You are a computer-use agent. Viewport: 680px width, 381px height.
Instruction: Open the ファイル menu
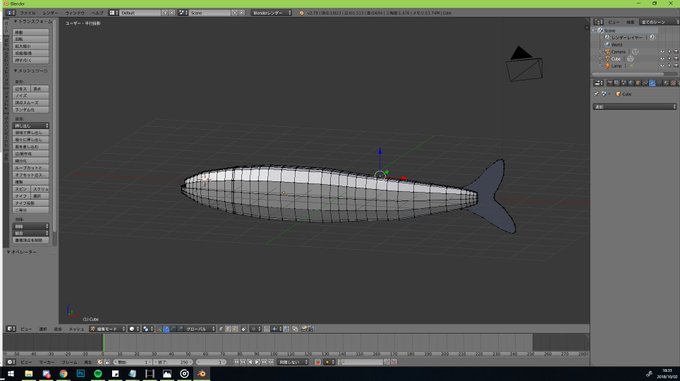click(28, 13)
